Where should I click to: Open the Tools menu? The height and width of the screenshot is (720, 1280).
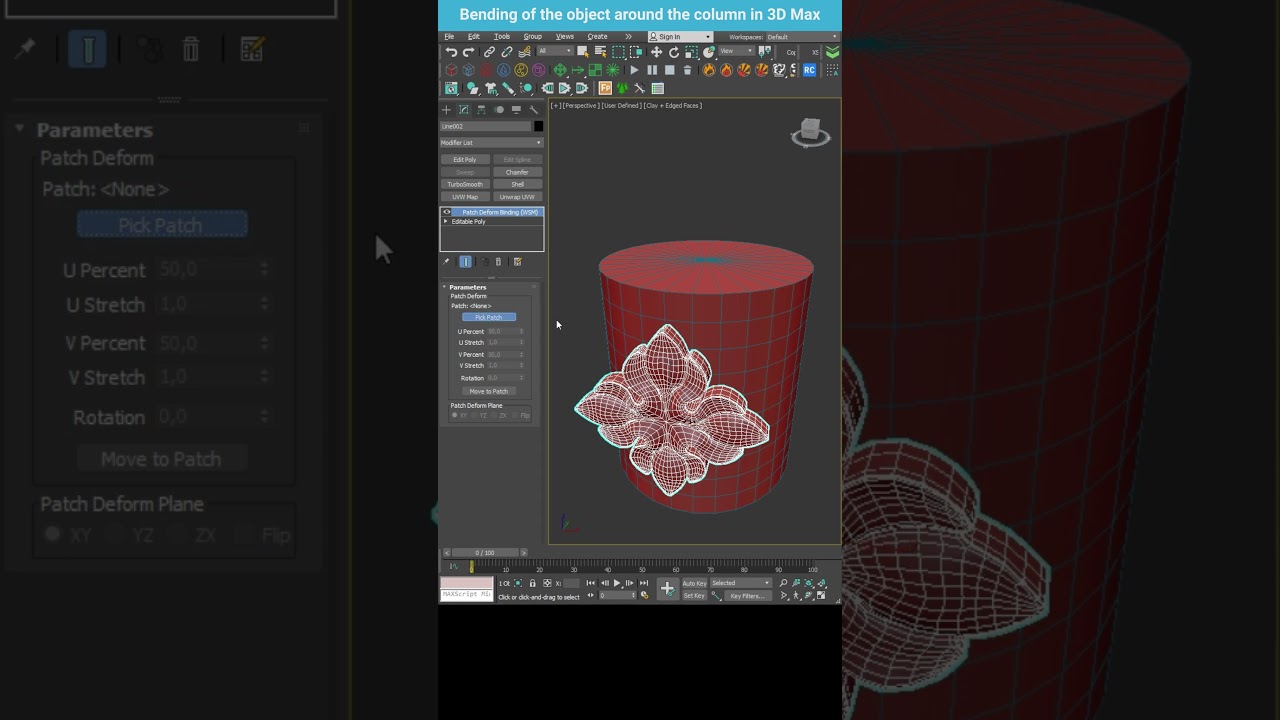[x=502, y=37]
